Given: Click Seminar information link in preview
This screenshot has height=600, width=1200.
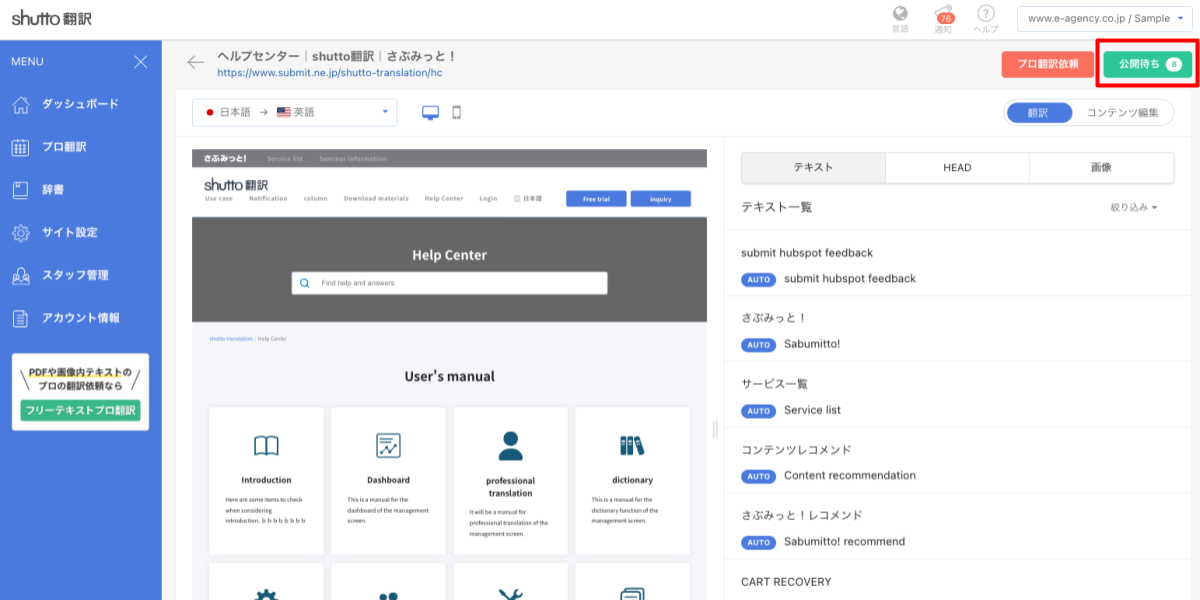Looking at the screenshot, I should 353,158.
